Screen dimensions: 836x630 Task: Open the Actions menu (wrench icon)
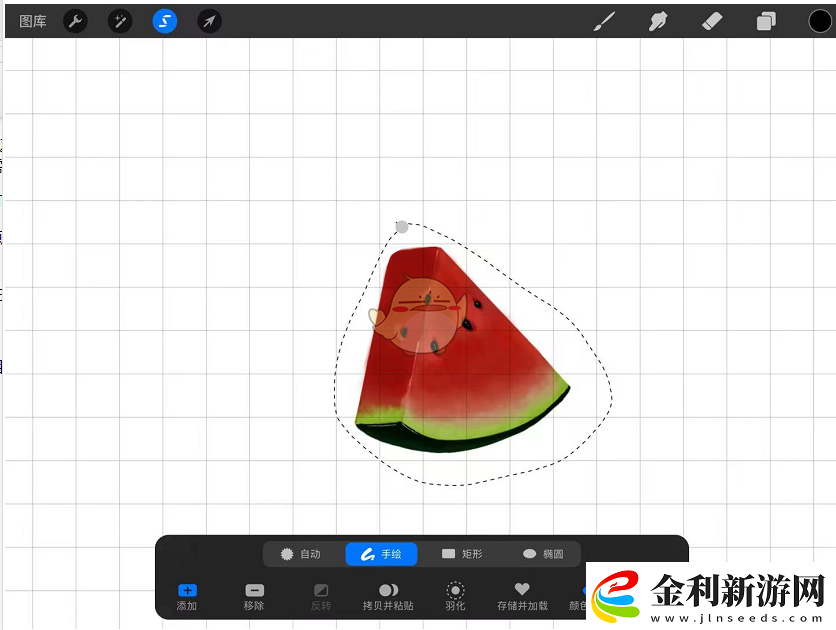[x=75, y=21]
